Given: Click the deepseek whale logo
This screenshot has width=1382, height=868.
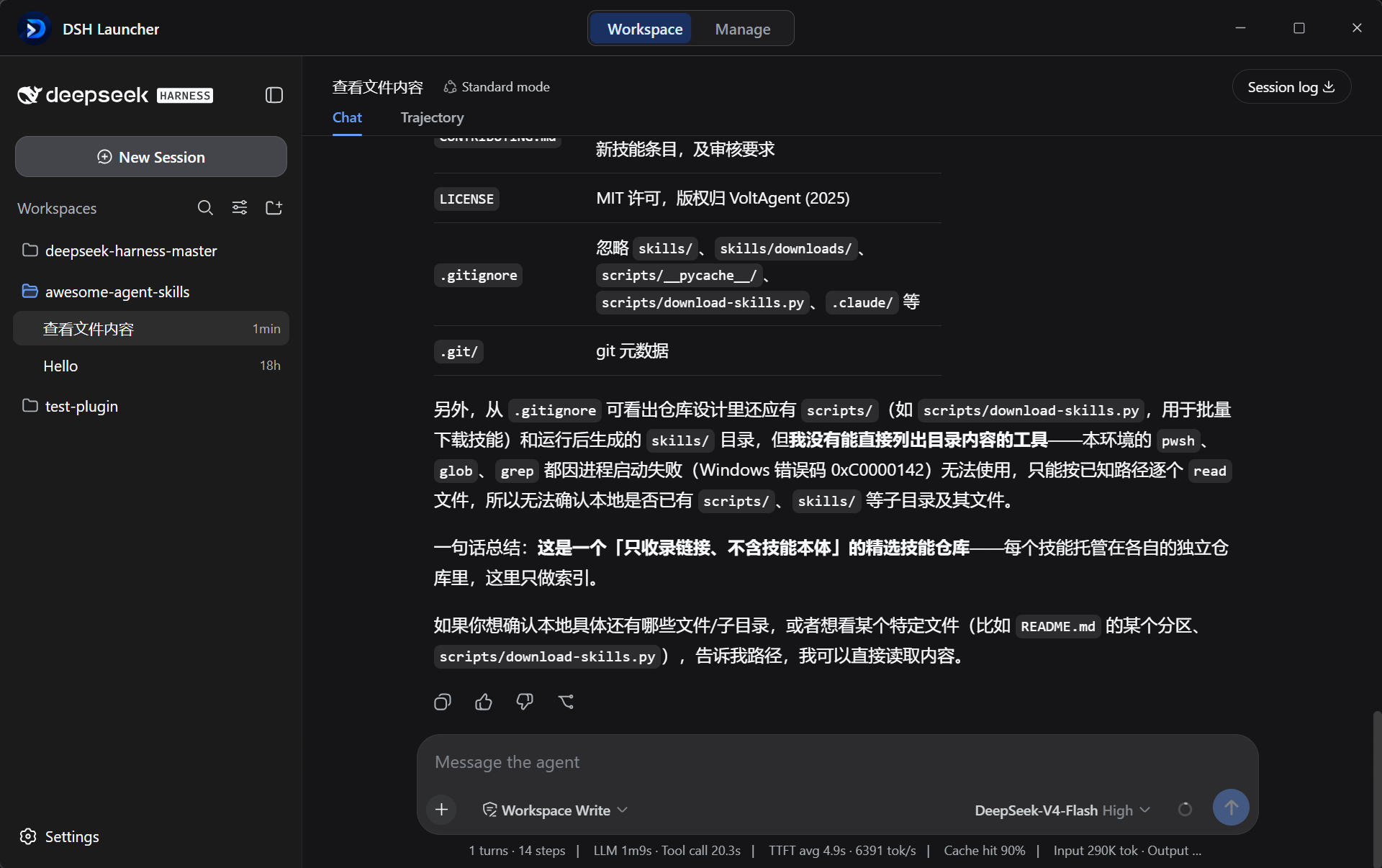Looking at the screenshot, I should (x=29, y=95).
